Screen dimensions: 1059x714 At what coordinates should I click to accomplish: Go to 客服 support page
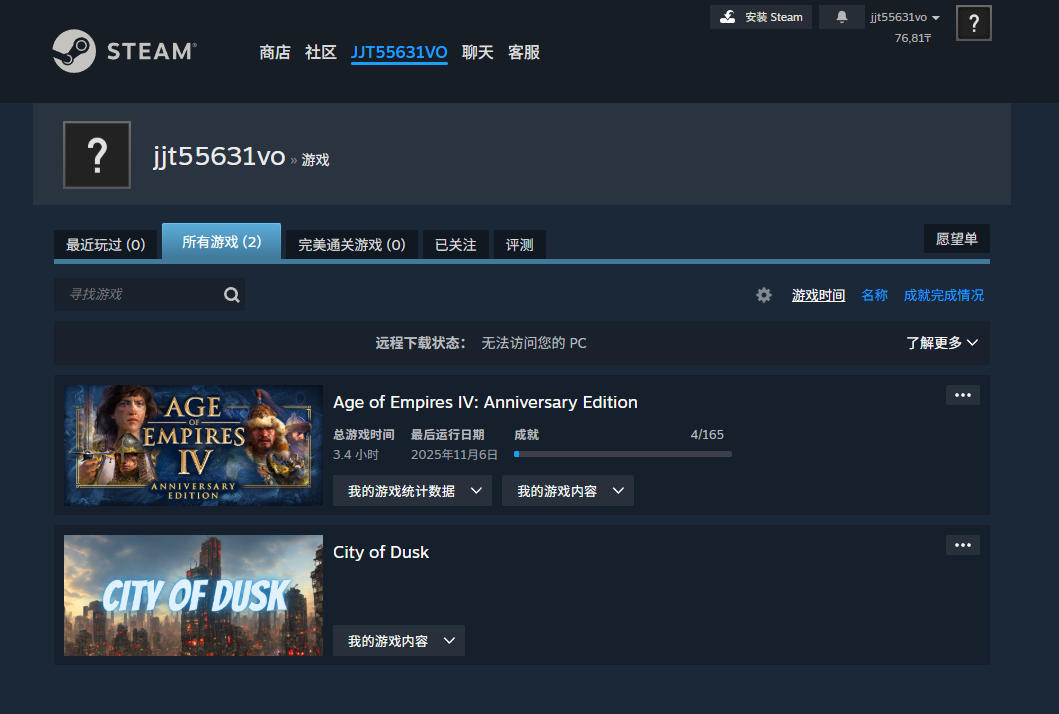click(x=523, y=52)
